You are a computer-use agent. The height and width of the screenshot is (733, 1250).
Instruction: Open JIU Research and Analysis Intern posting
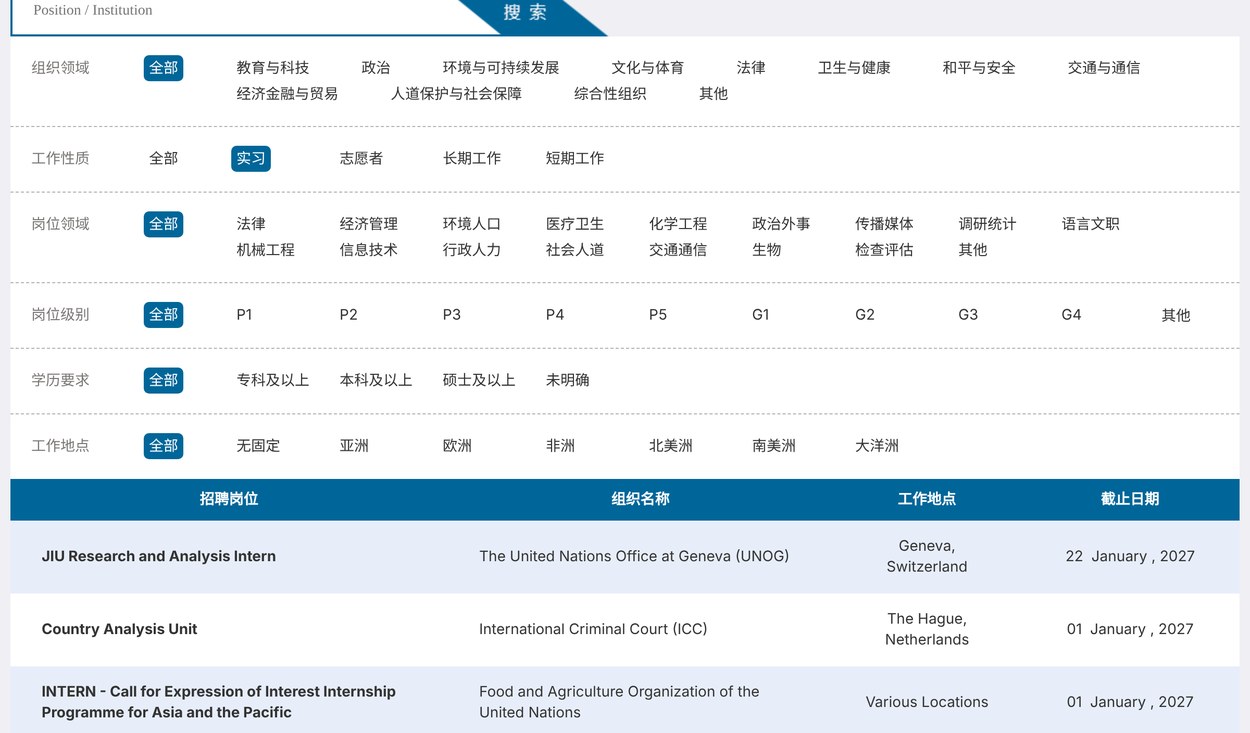(x=159, y=557)
